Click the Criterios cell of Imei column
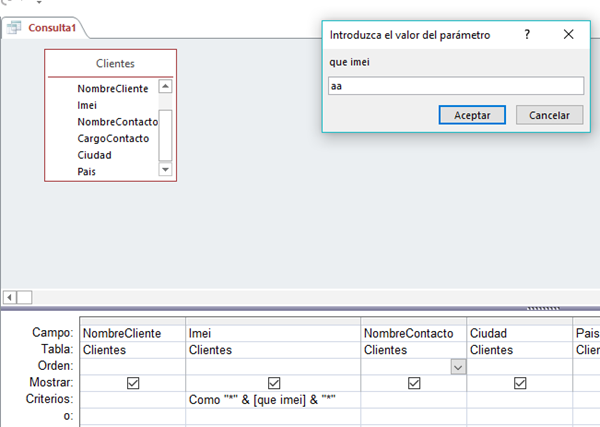Screen dimensions: 600x427 273,399
